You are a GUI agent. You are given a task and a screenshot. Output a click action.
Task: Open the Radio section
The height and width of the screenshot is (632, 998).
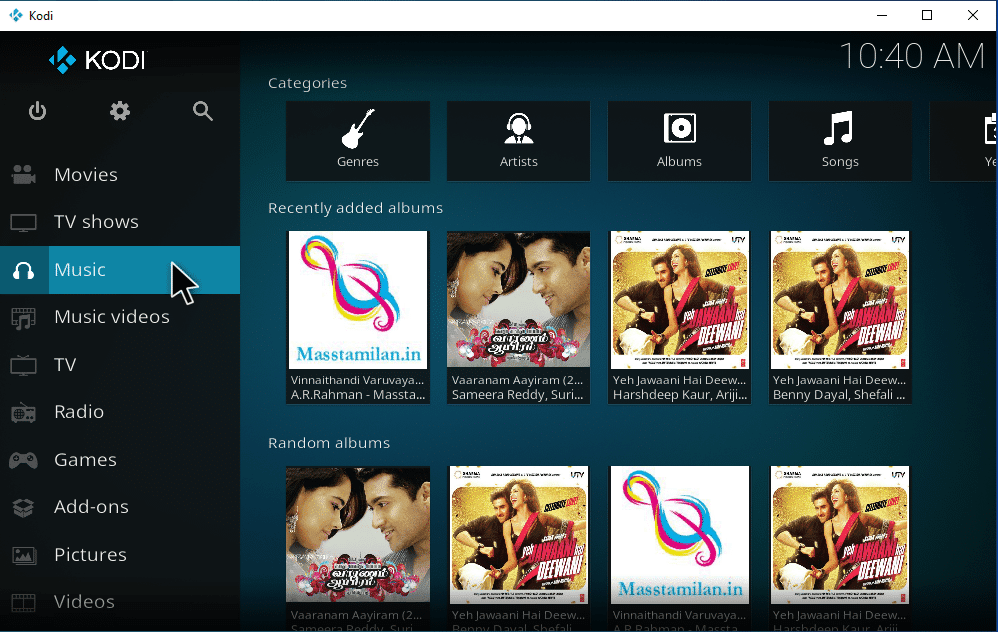pos(78,412)
